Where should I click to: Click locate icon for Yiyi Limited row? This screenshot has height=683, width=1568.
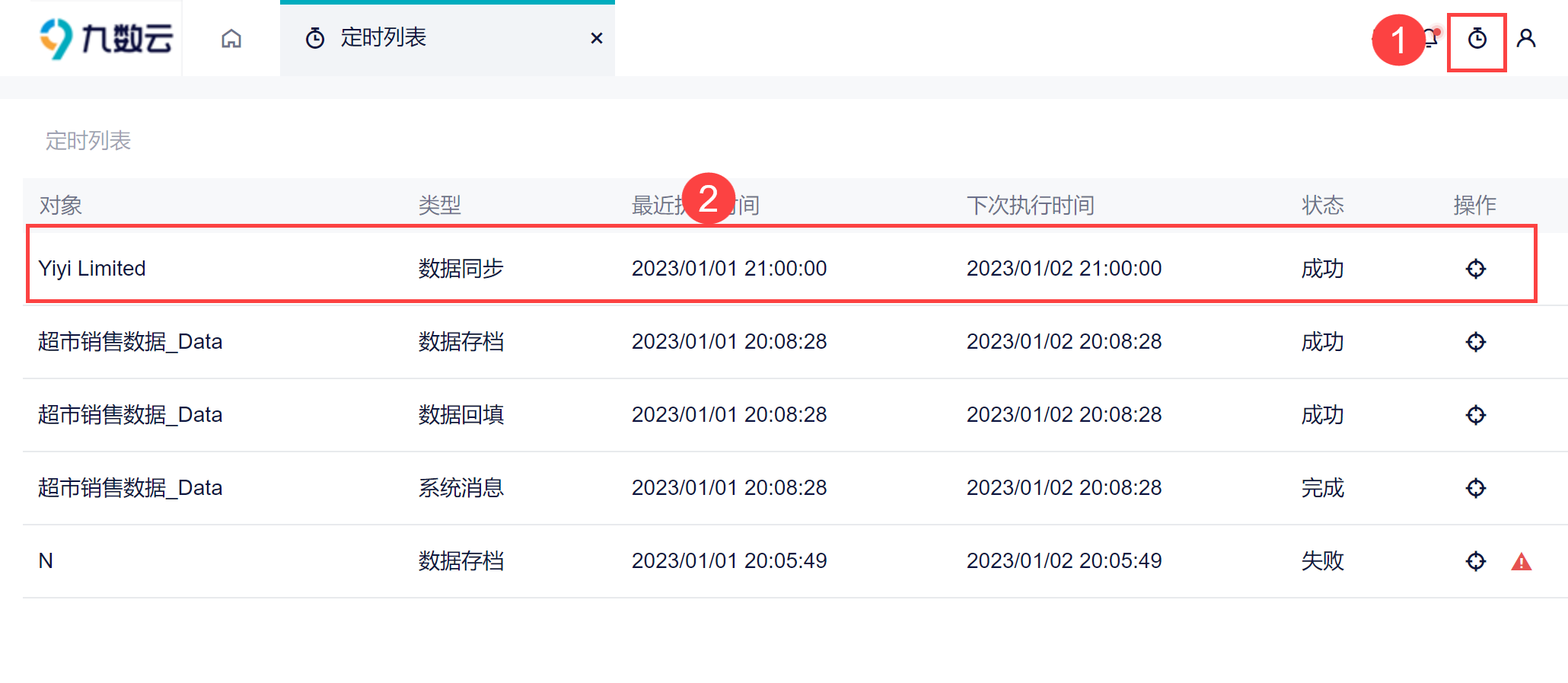1476,269
